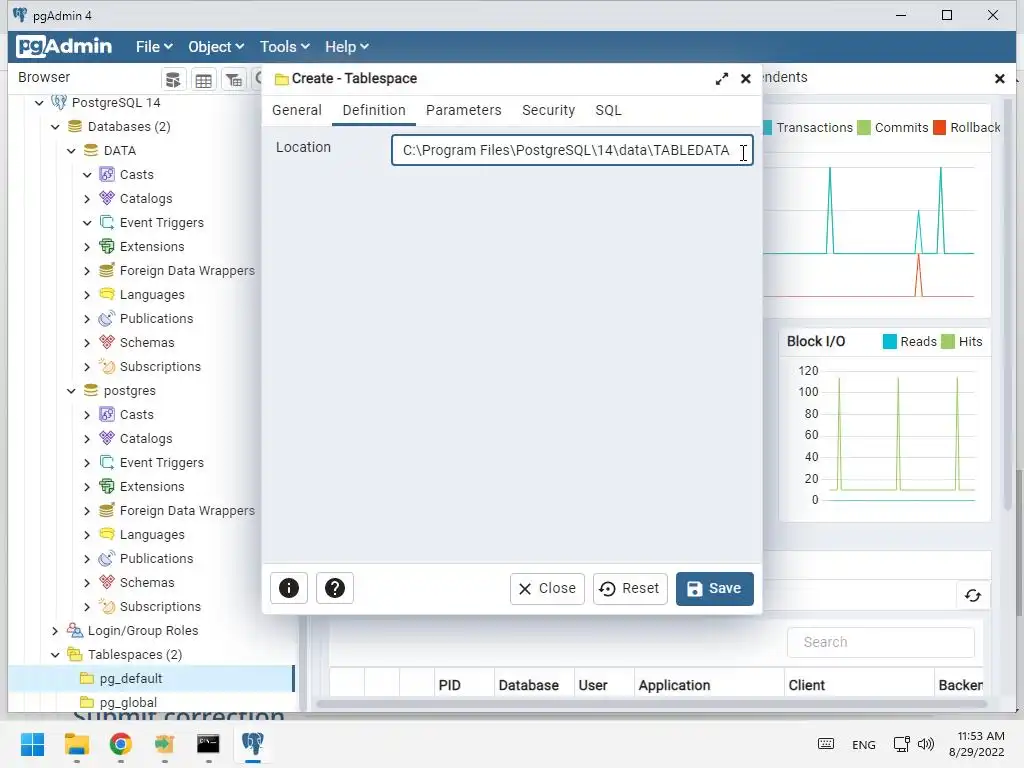Save the new tablespace
Screen dimensions: 1024x768
tap(714, 588)
